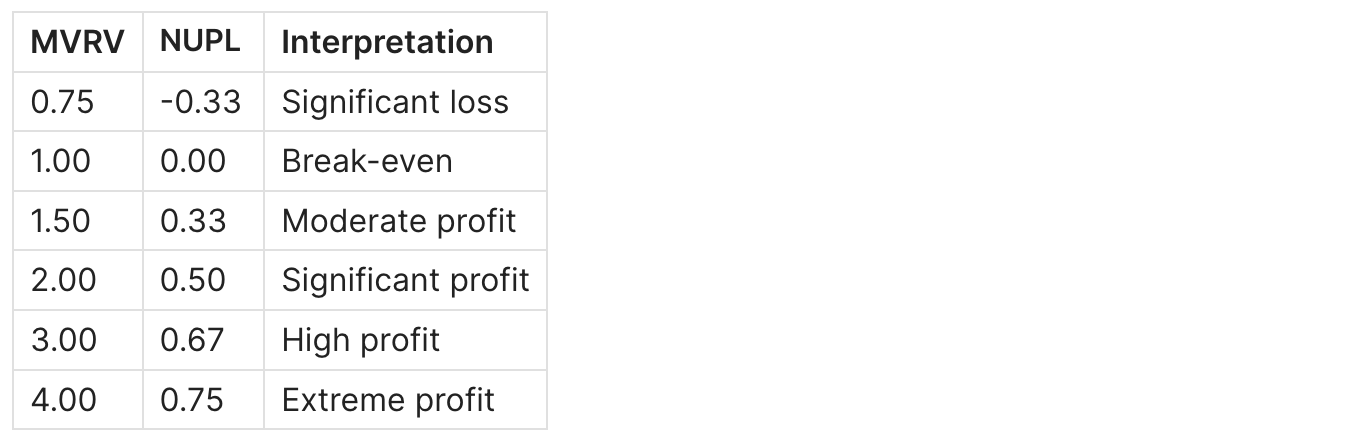Select the MVRV value 1.50 cell
Screen dimensions: 1368x438
pos(62,221)
